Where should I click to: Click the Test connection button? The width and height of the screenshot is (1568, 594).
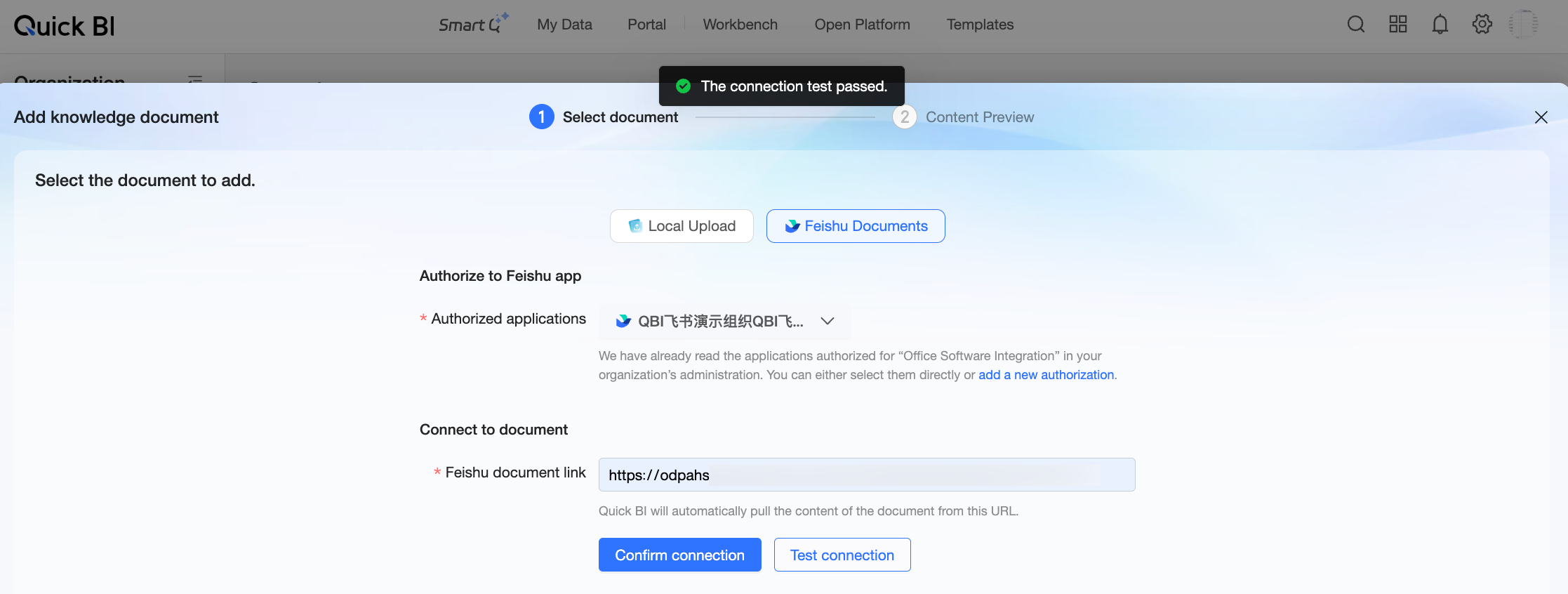[842, 555]
